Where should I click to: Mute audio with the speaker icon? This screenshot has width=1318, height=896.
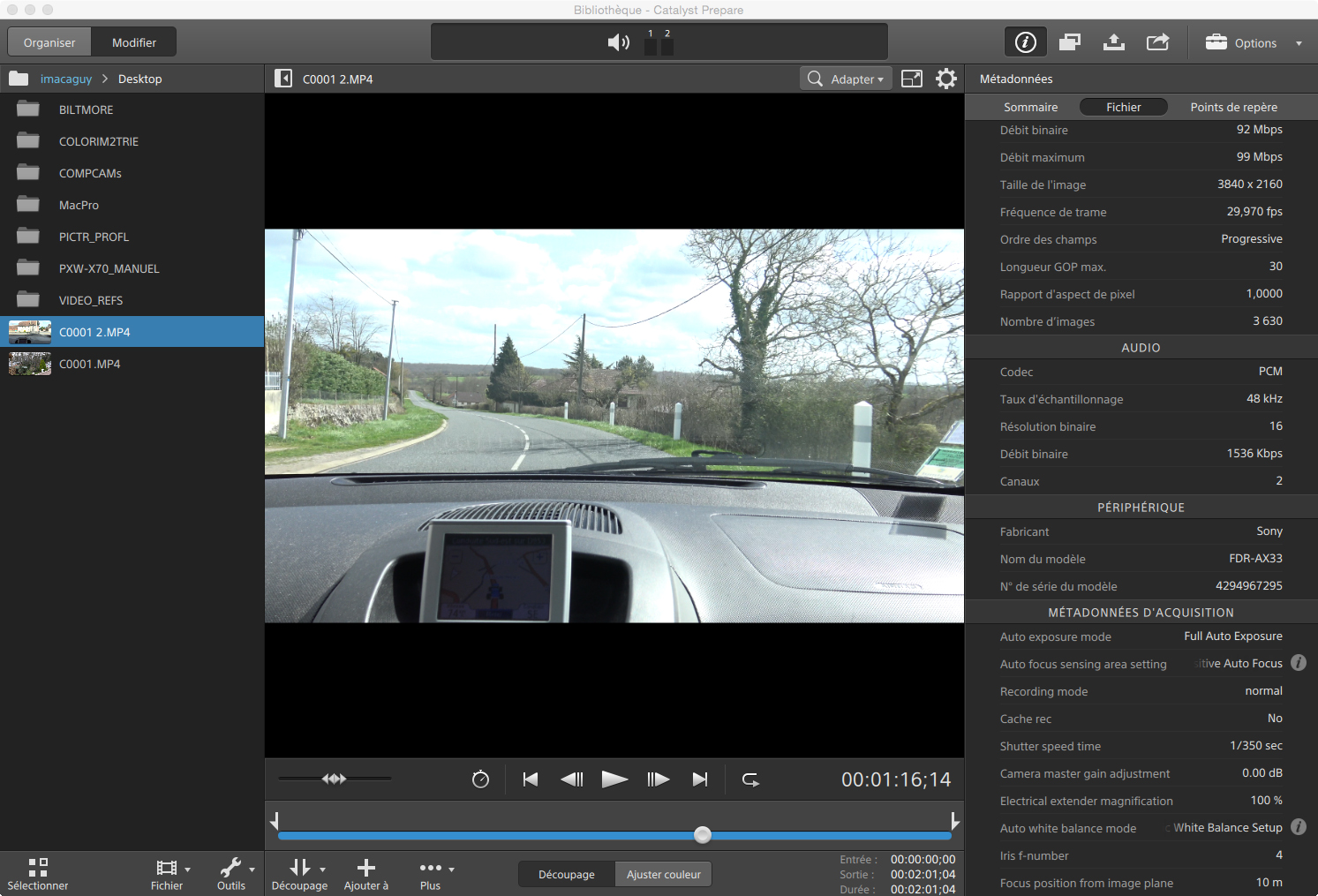pyautogui.click(x=619, y=42)
